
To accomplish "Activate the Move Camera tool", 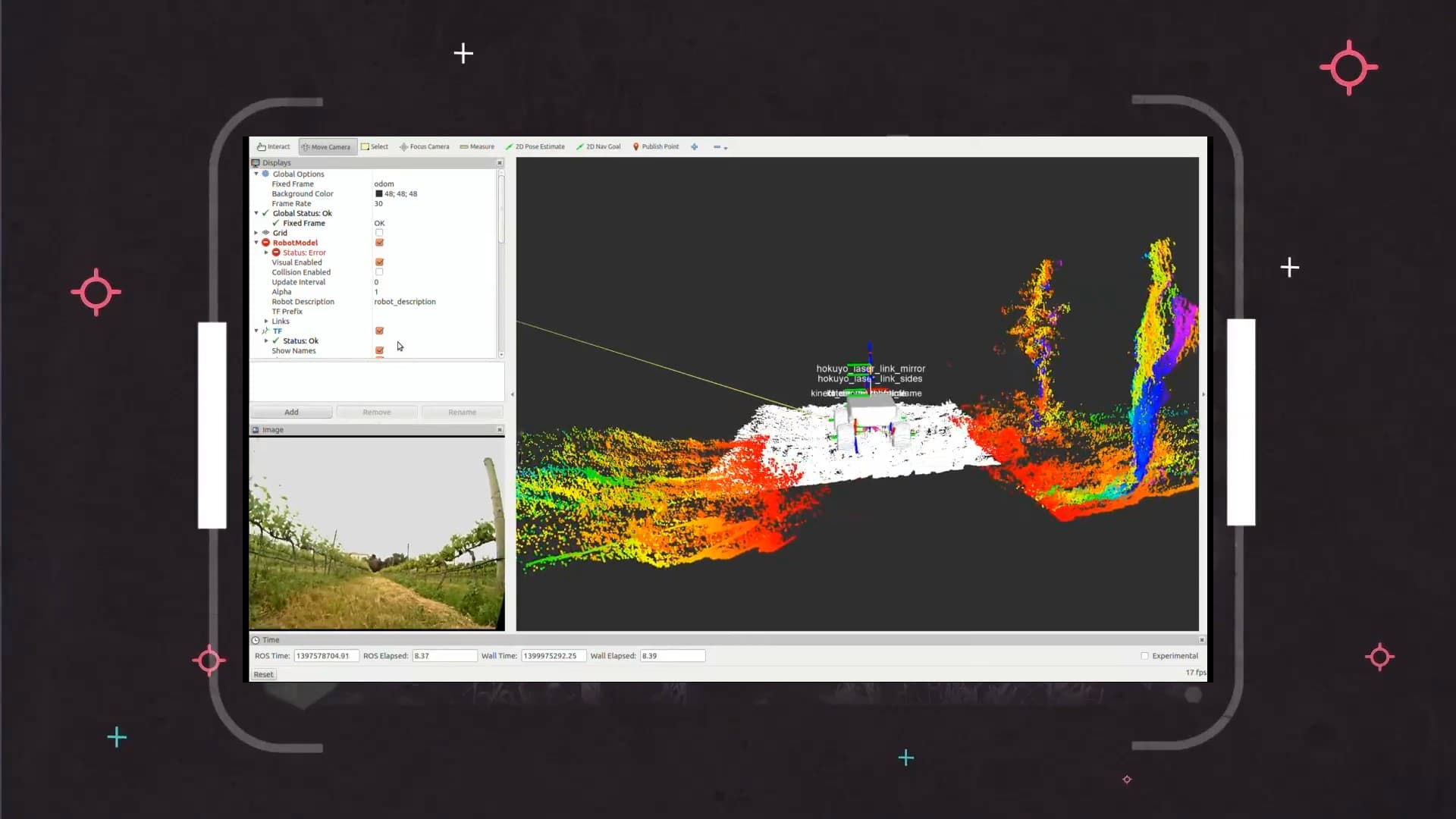I will 327,147.
